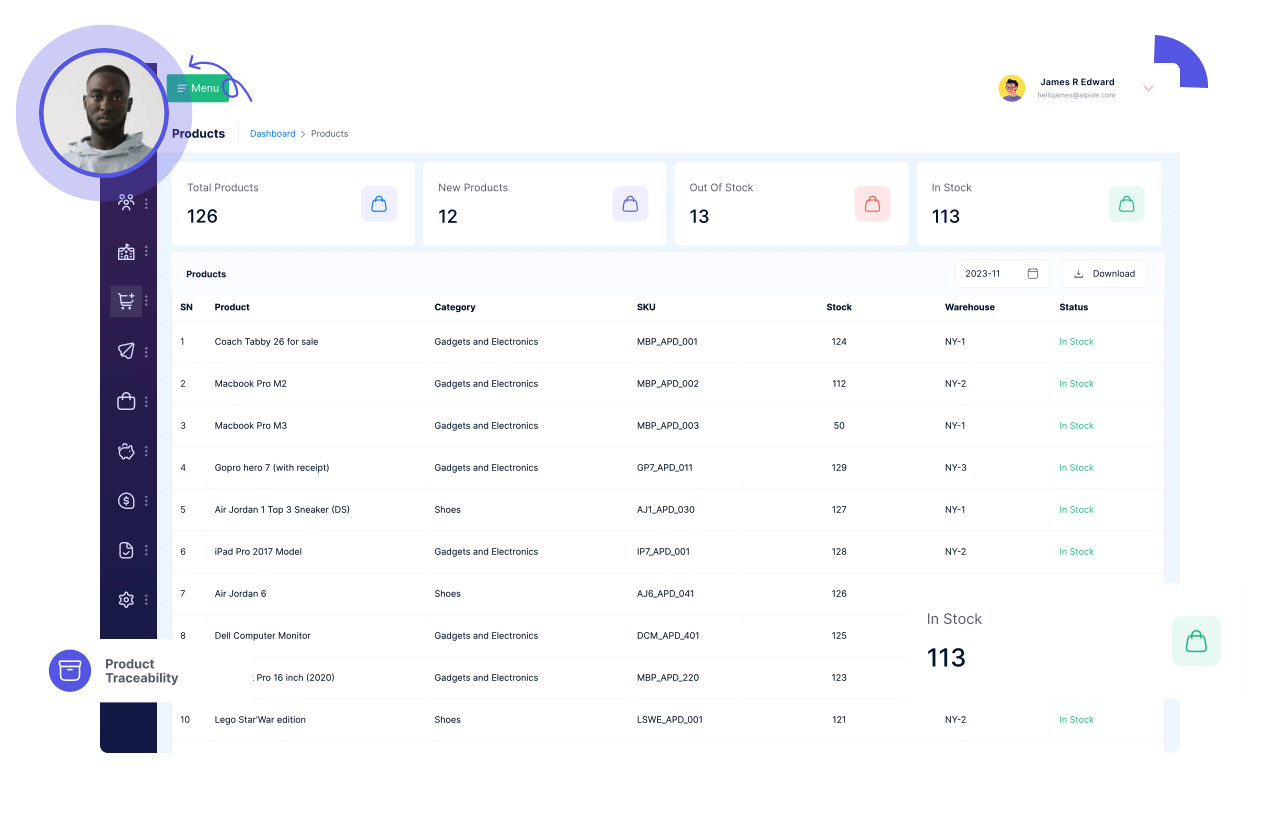Click the calendar icon in date field
The width and height of the screenshot is (1280, 816).
tap(1033, 274)
